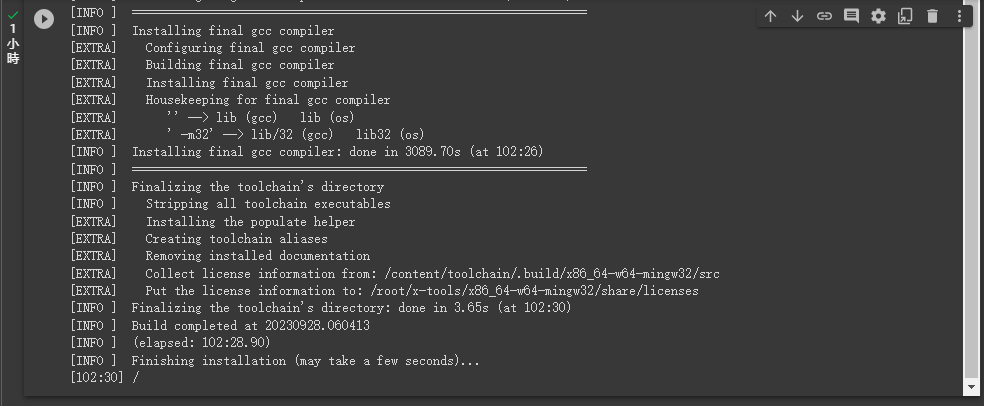Click the "Finishing installation" output line
Viewport: 984px width, 406px height.
(x=305, y=361)
